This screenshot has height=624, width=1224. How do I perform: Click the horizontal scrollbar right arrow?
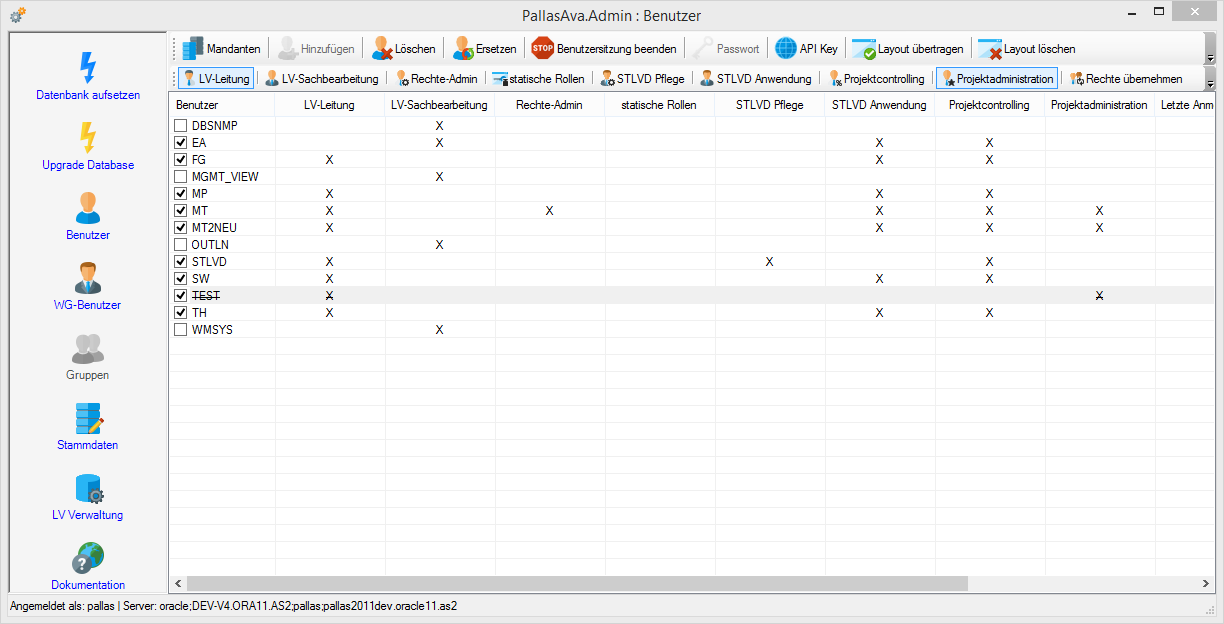[1207, 583]
